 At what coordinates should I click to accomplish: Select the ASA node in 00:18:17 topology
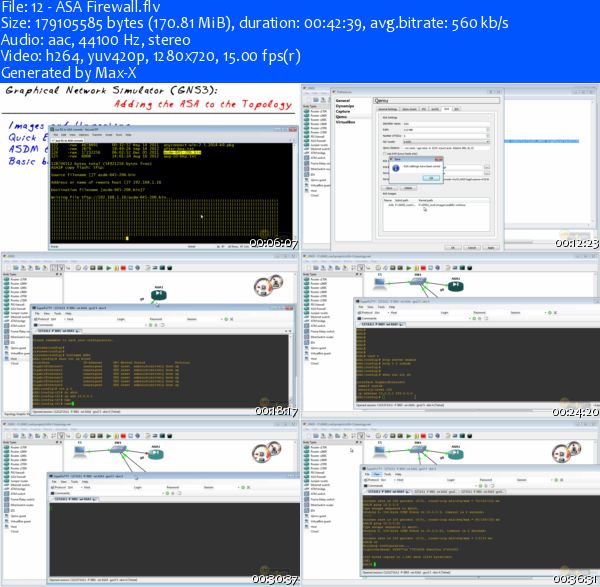[159, 295]
